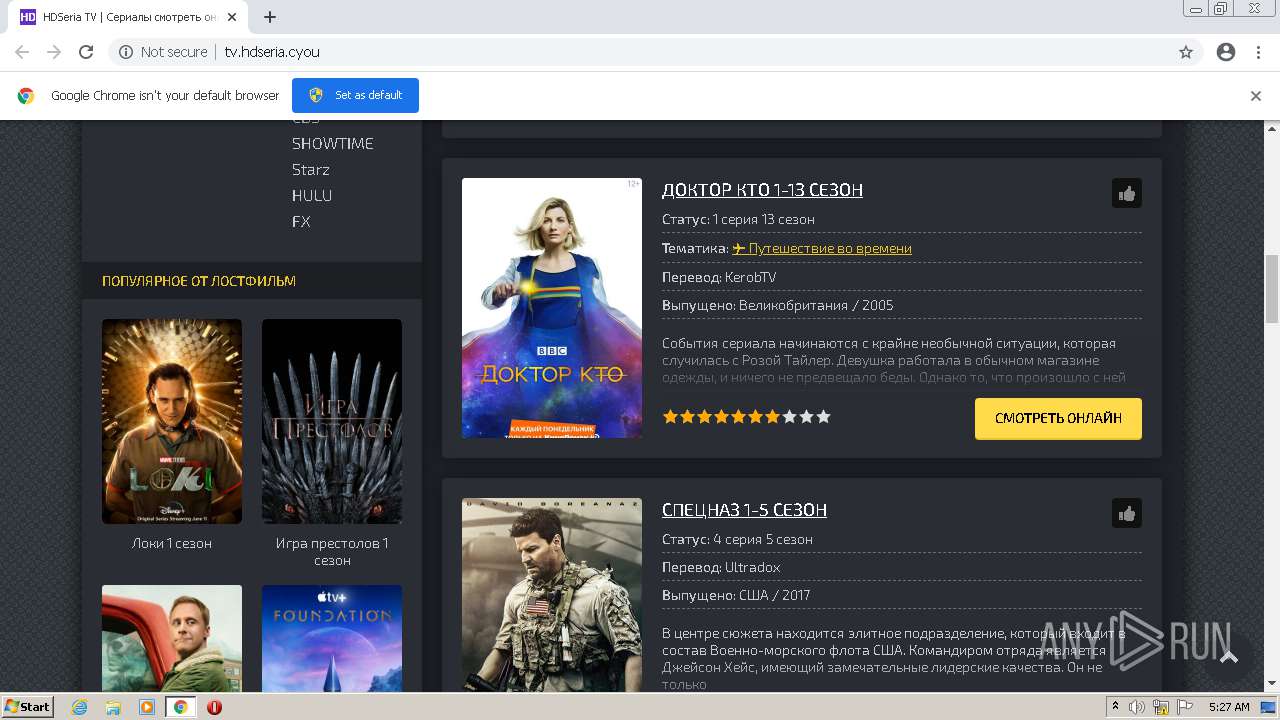Viewport: 1280px width, 720px height.
Task: Open the media player taskbar icon
Action: (147, 707)
